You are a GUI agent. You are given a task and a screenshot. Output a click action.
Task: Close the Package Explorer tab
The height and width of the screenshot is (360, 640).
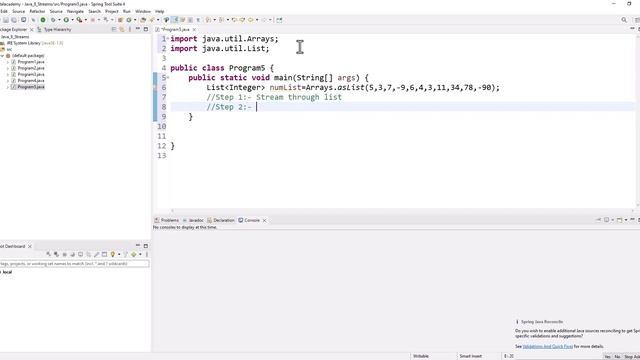click(31, 29)
